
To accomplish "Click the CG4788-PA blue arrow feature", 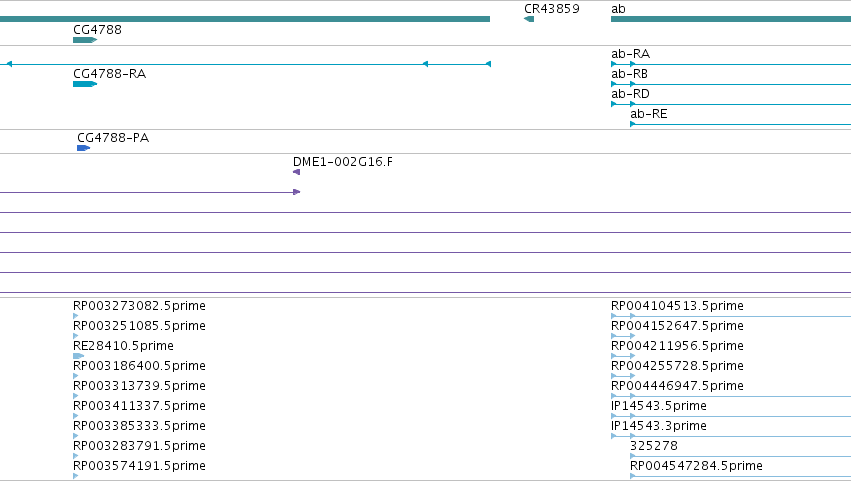I will coord(84,148).
